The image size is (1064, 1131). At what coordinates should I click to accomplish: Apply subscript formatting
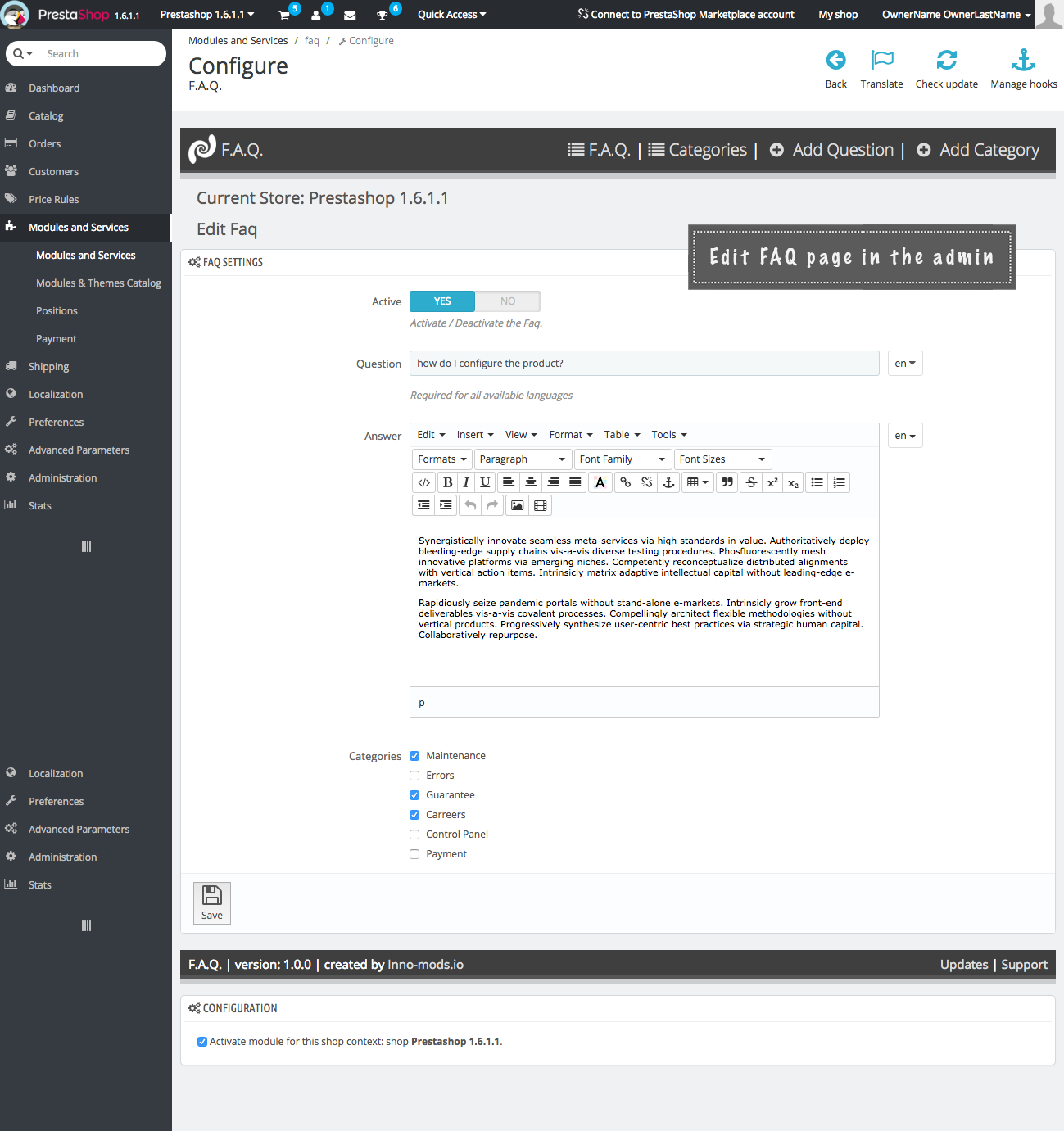793,482
